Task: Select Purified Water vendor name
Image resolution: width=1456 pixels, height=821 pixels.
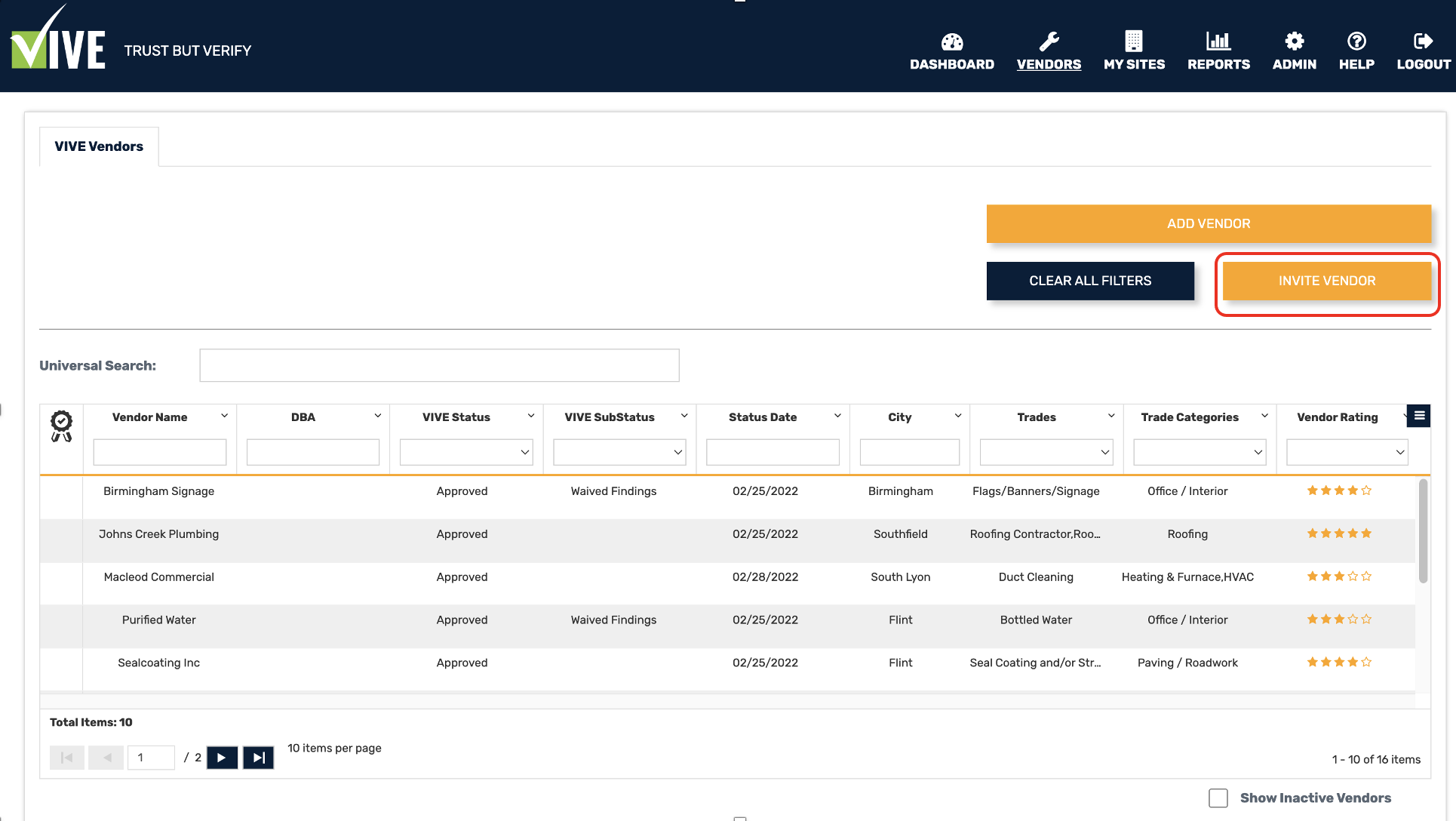Action: pos(158,620)
